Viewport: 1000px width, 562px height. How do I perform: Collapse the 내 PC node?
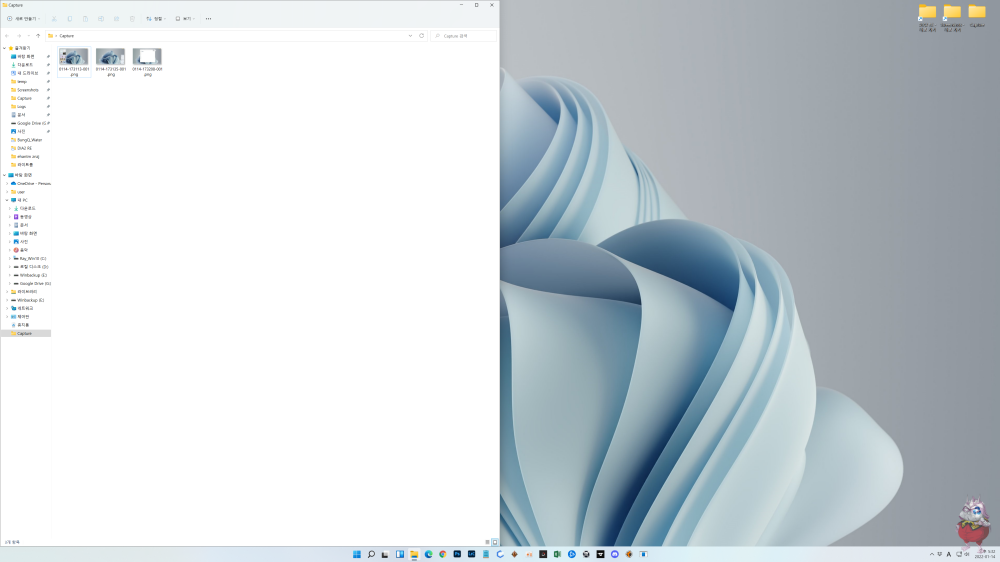pyautogui.click(x=7, y=200)
